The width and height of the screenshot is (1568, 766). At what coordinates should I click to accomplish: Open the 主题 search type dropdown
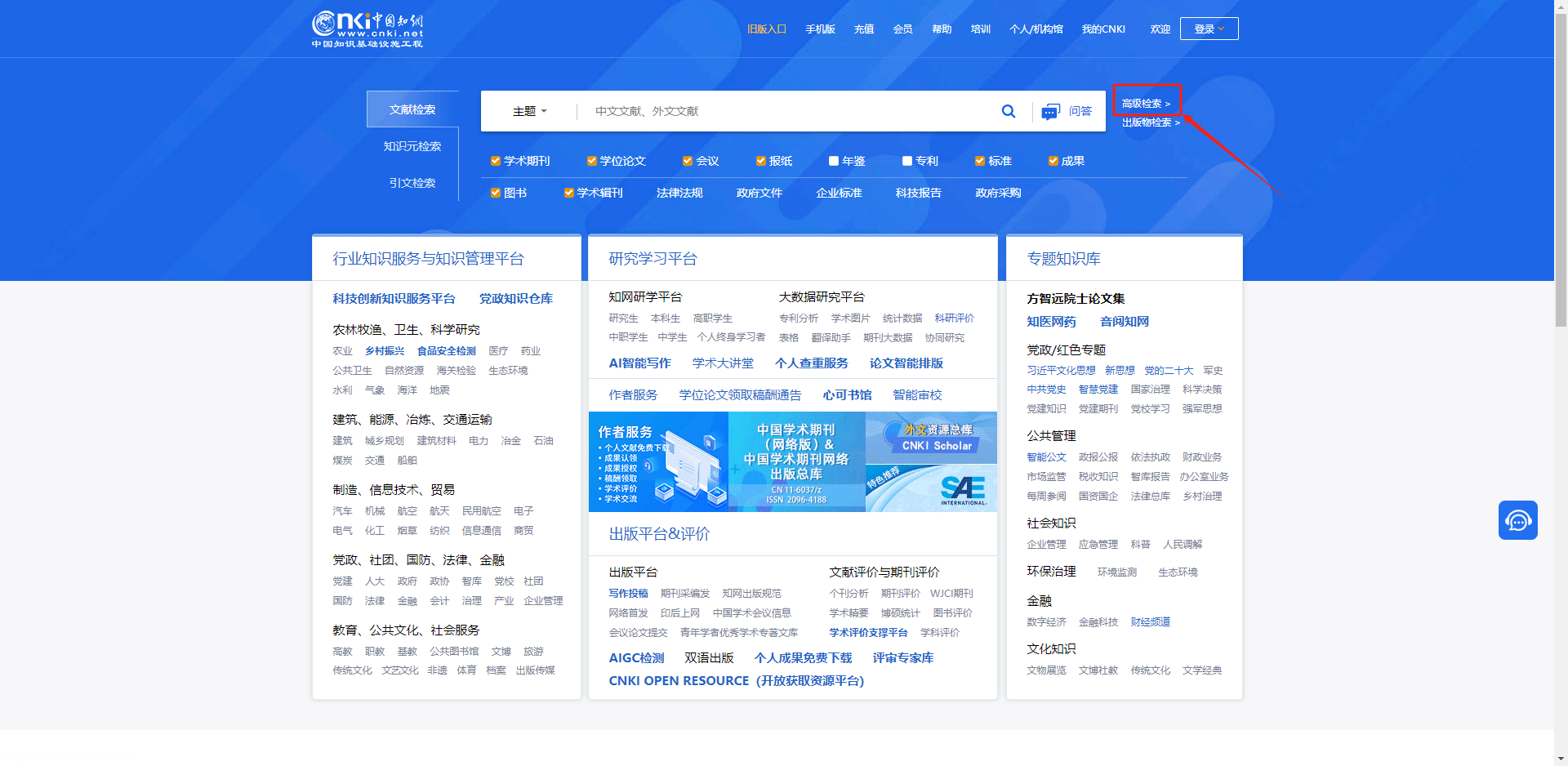pos(529,111)
